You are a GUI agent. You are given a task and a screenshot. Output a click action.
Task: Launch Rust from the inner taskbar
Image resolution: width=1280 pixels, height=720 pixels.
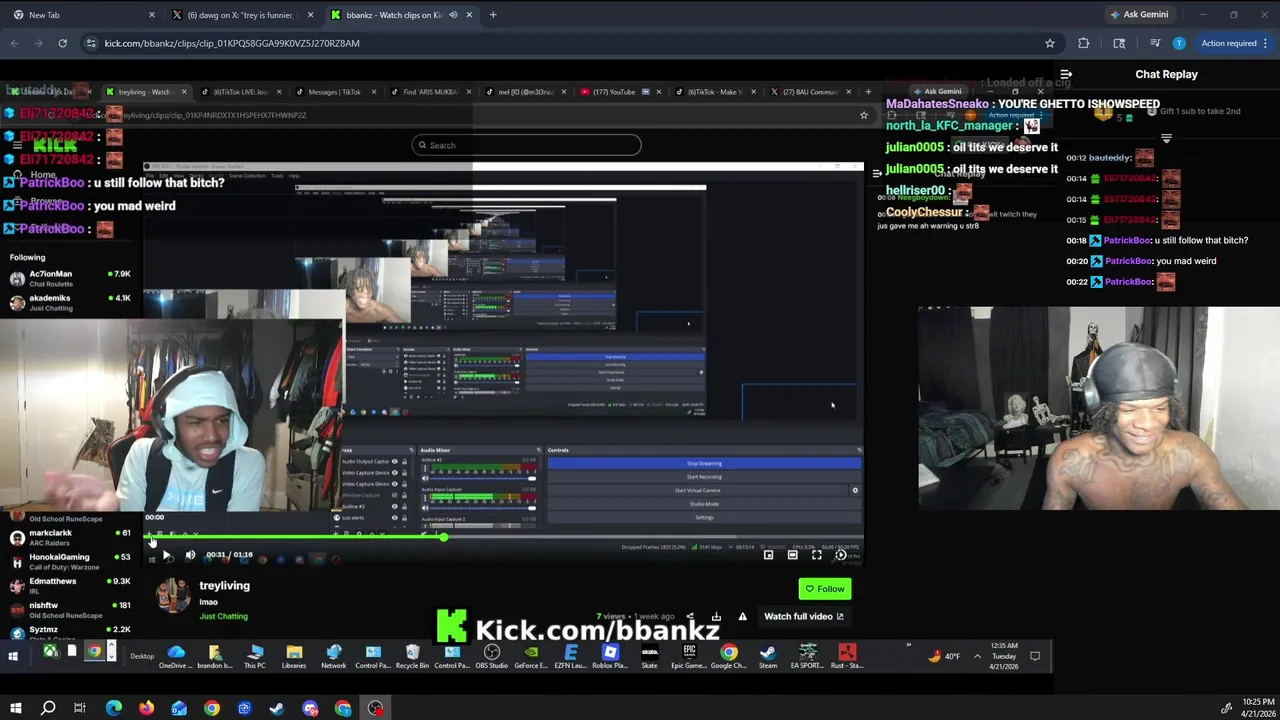click(847, 656)
